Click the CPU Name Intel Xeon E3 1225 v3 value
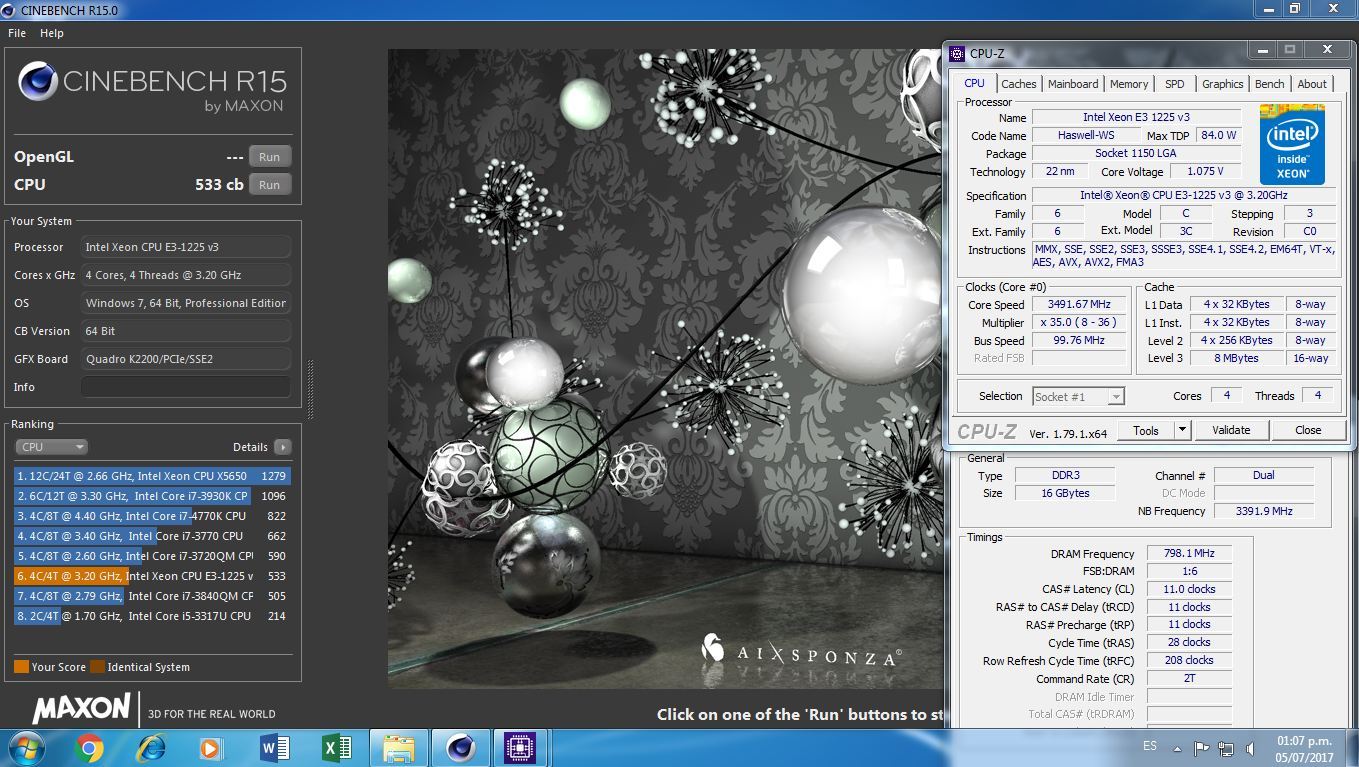The image size is (1359, 767). (x=1136, y=117)
